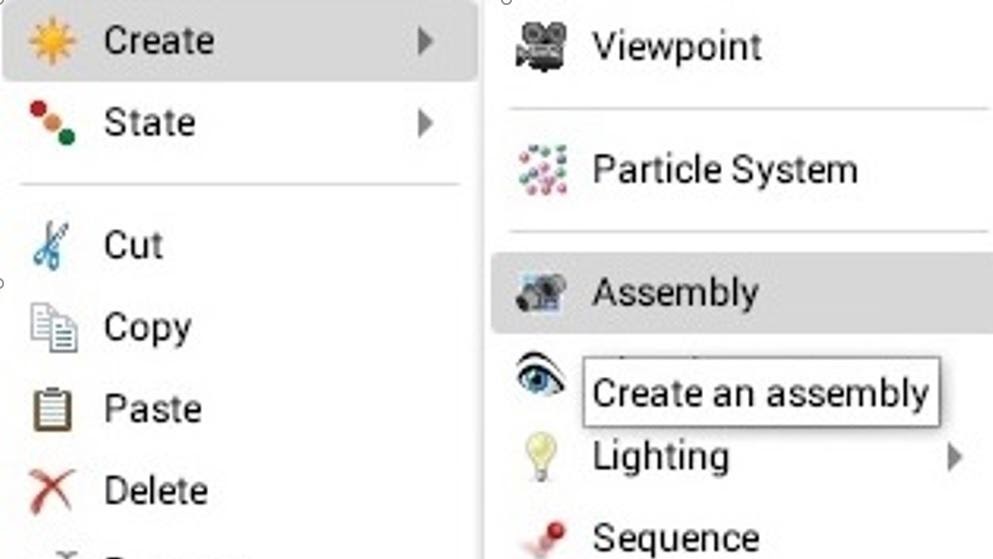Click the Particle System dots icon

543,170
